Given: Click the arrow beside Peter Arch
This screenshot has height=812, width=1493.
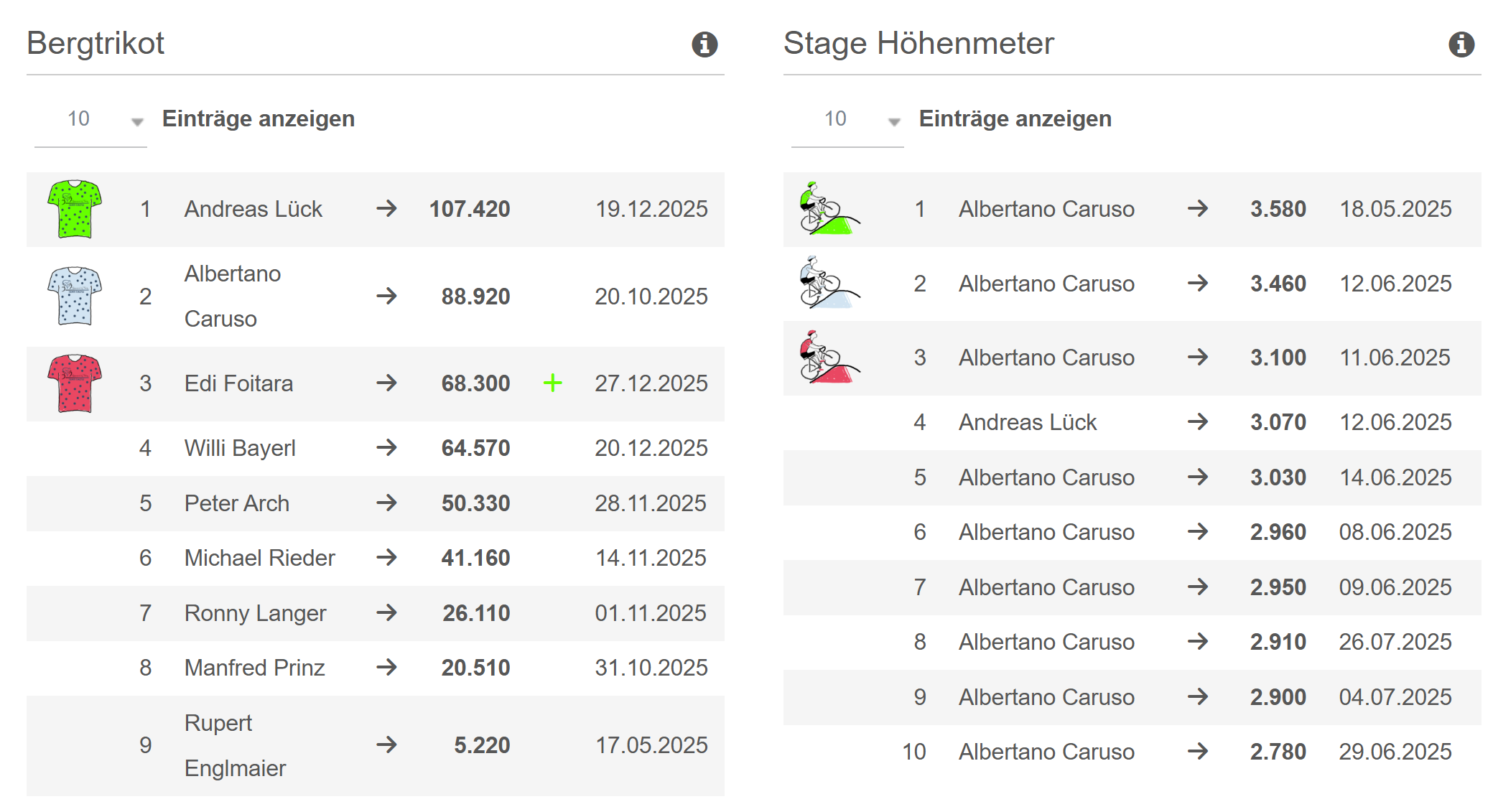Looking at the screenshot, I should coord(386,503).
